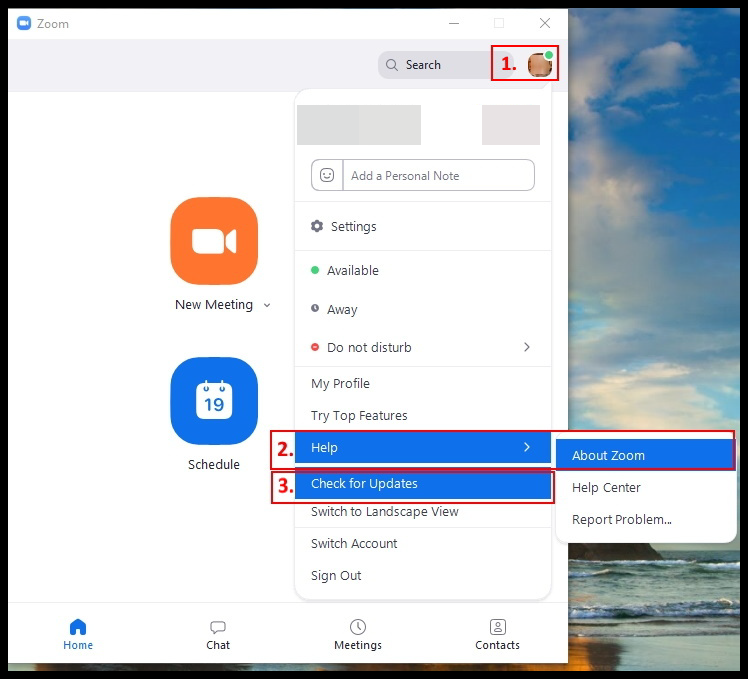Screen dimensions: 748x679
Task: Select About Zoom in the submenu
Action: pyautogui.click(x=608, y=456)
